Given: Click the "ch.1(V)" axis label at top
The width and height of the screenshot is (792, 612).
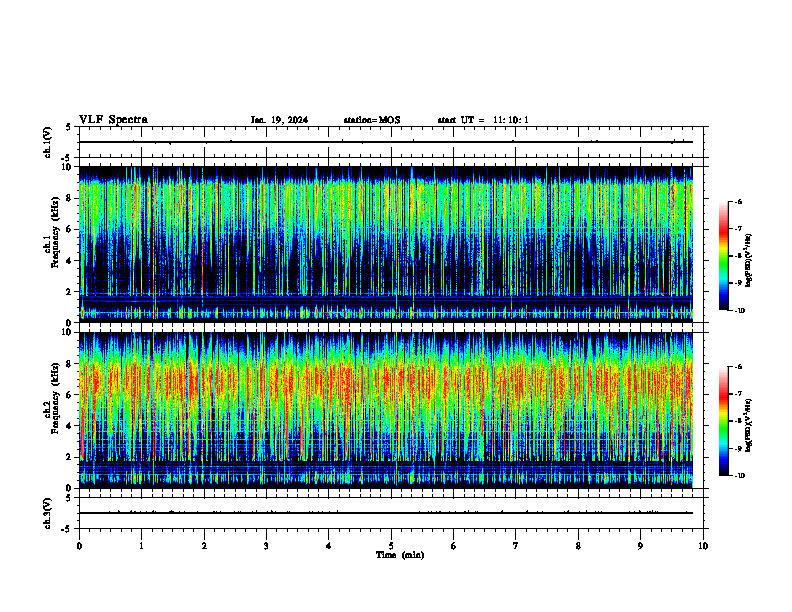Looking at the screenshot, I should 47,142.
